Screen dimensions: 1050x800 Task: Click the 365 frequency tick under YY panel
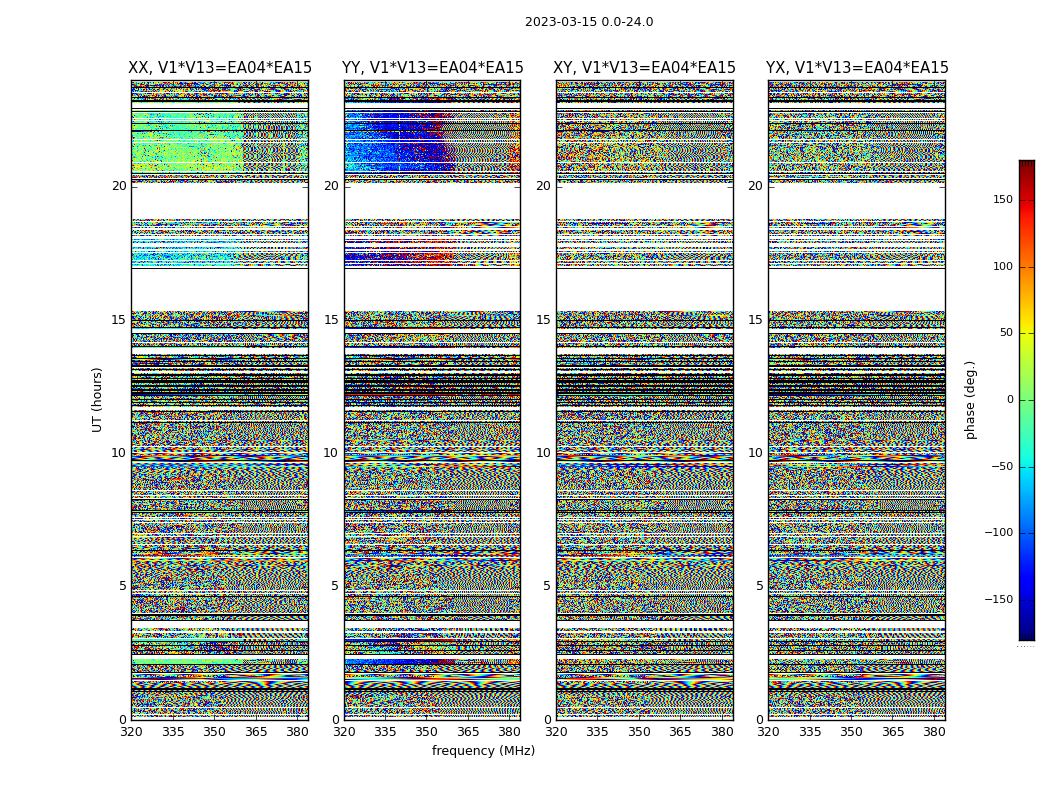coord(468,732)
